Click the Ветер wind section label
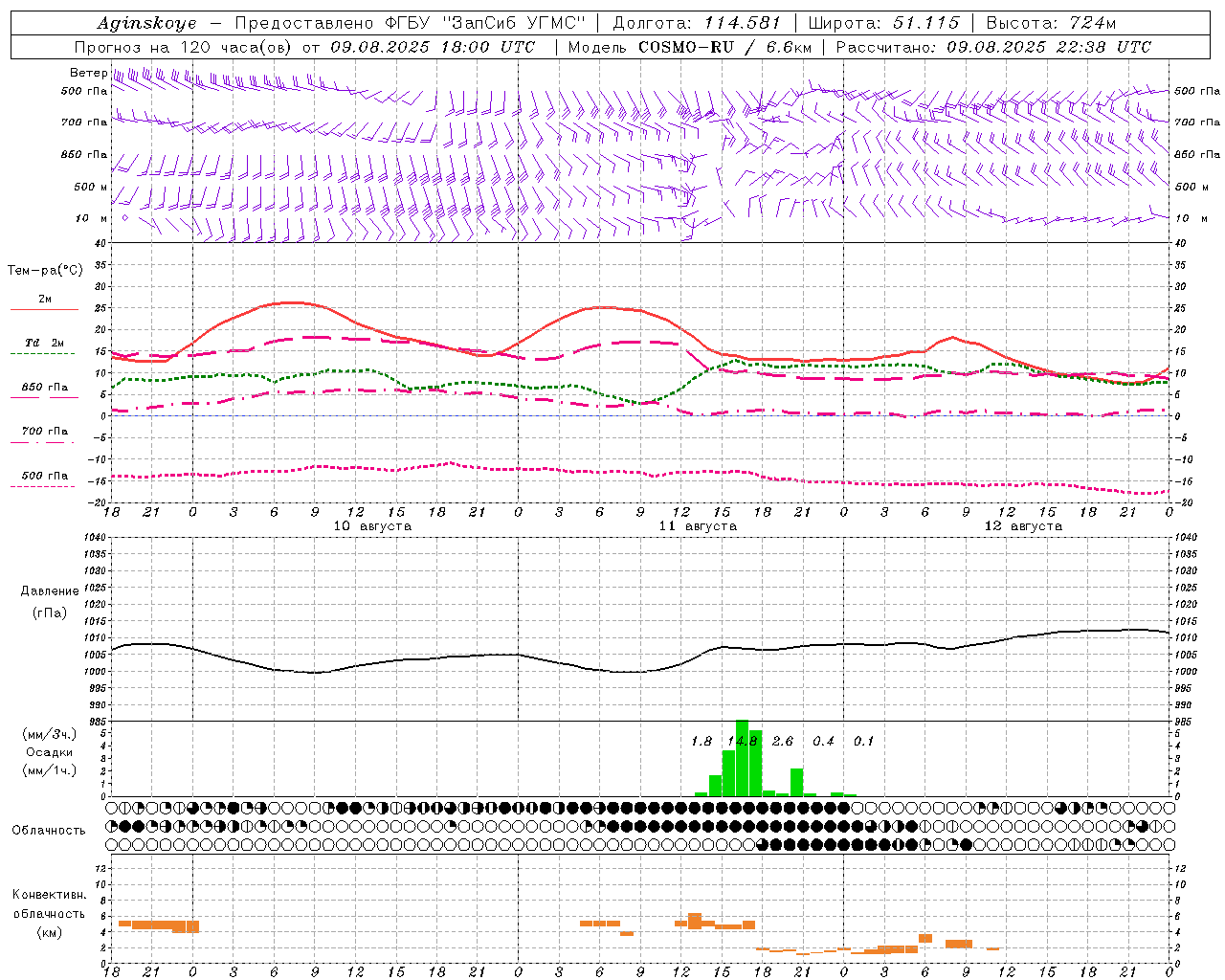The image size is (1225, 980). [x=88, y=73]
